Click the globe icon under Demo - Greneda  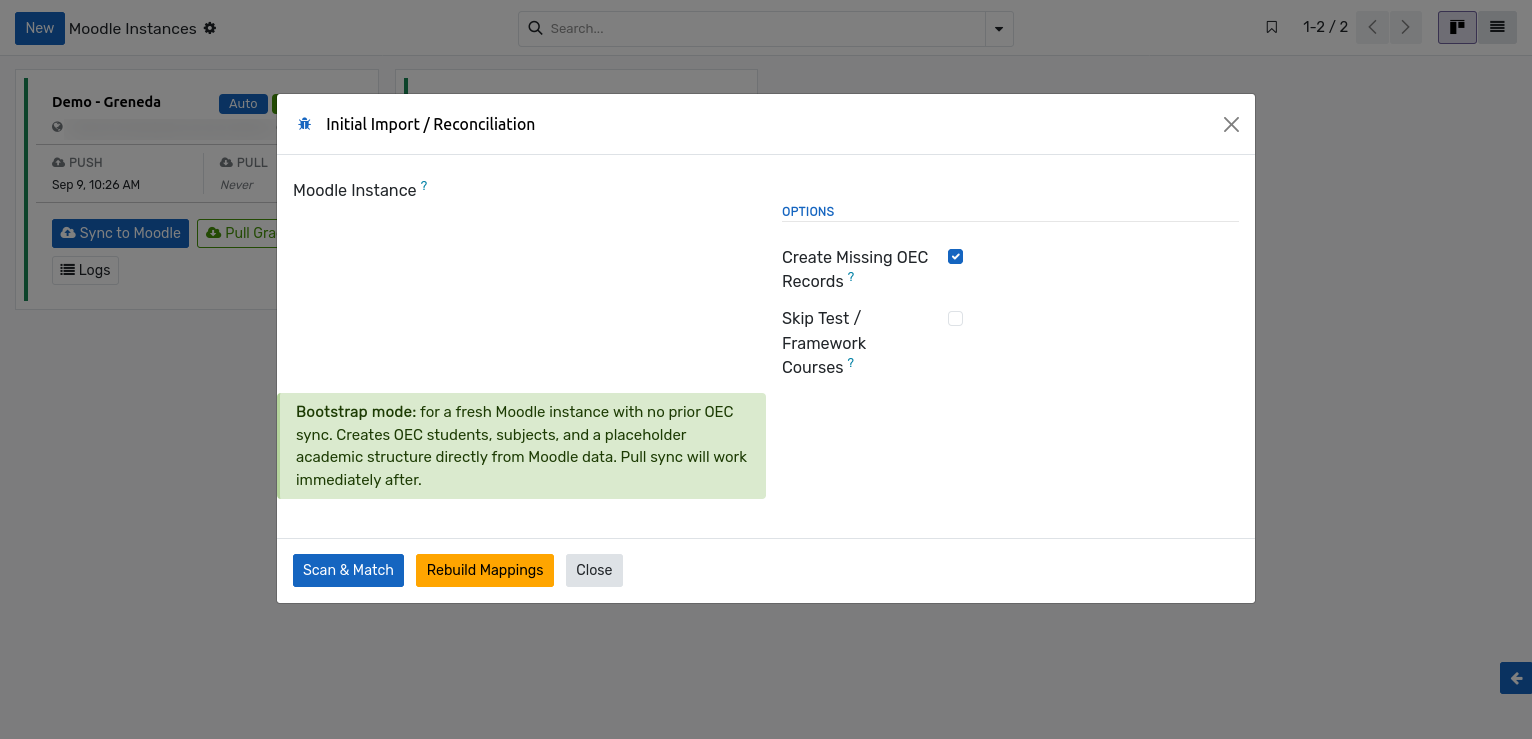(58, 127)
